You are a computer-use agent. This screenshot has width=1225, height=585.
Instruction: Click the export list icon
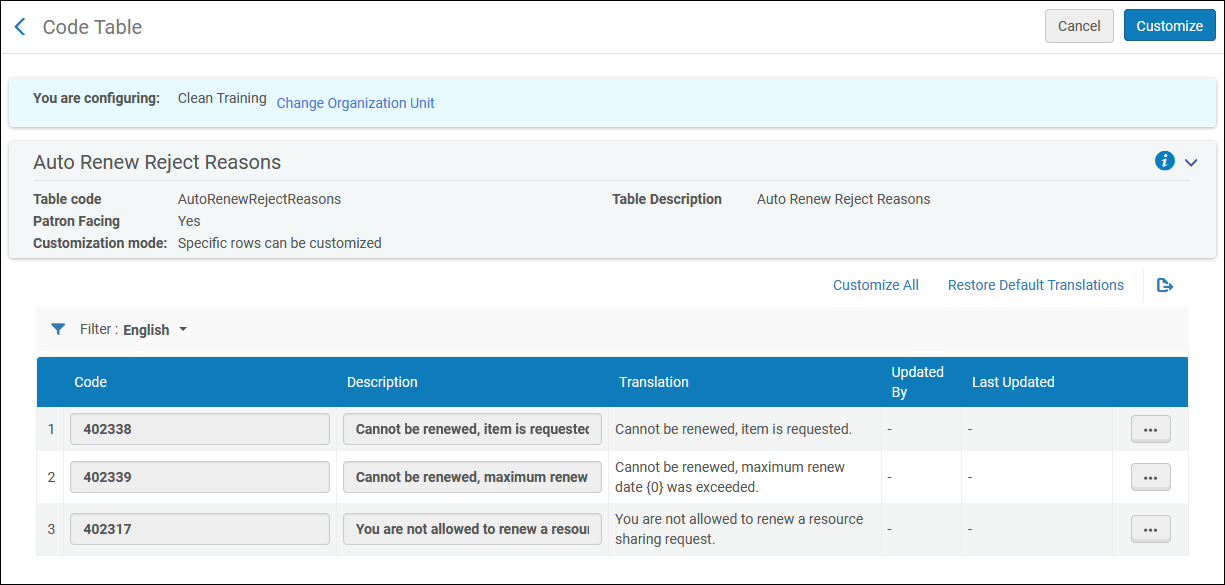pyautogui.click(x=1165, y=285)
